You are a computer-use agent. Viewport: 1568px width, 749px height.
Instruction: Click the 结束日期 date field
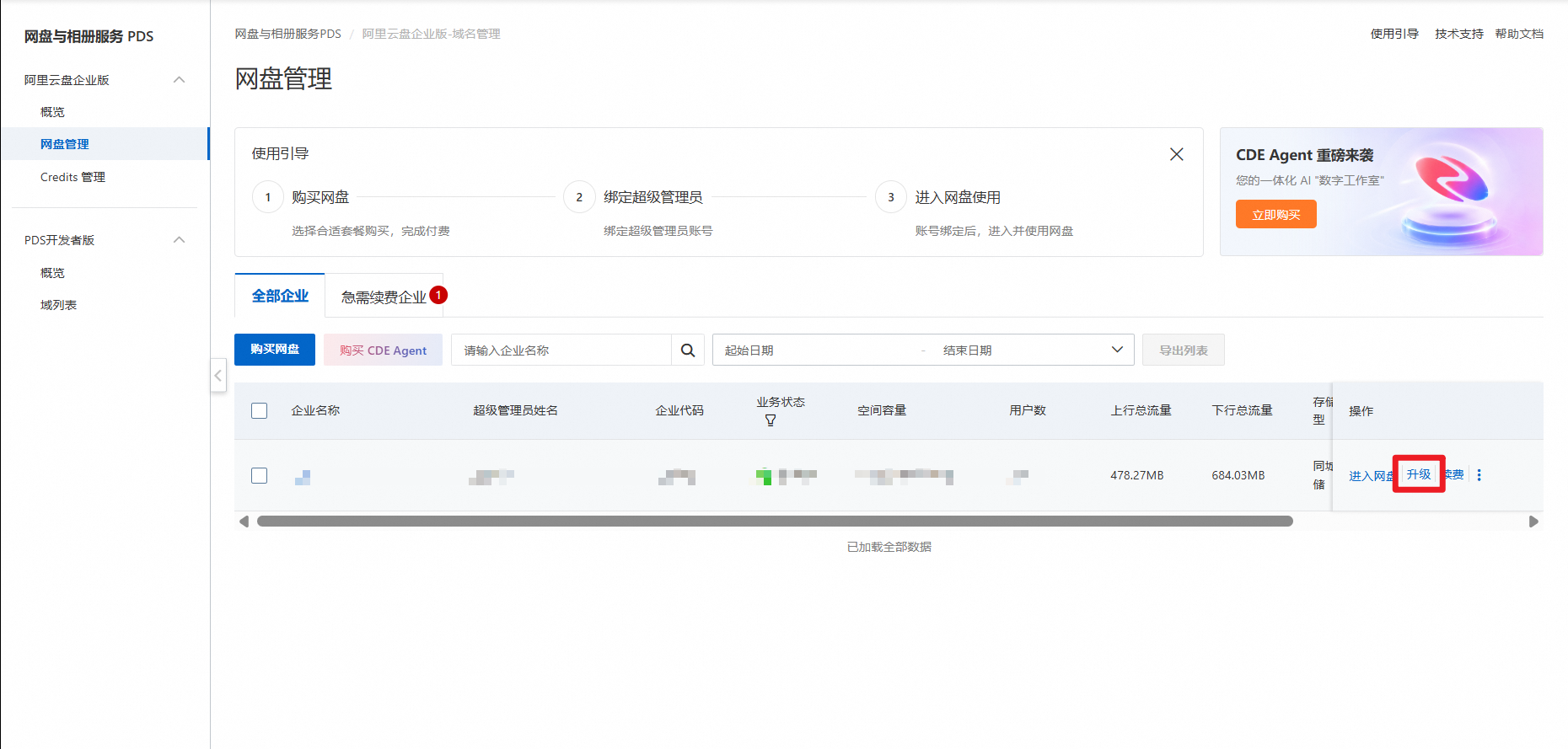coord(1016,350)
